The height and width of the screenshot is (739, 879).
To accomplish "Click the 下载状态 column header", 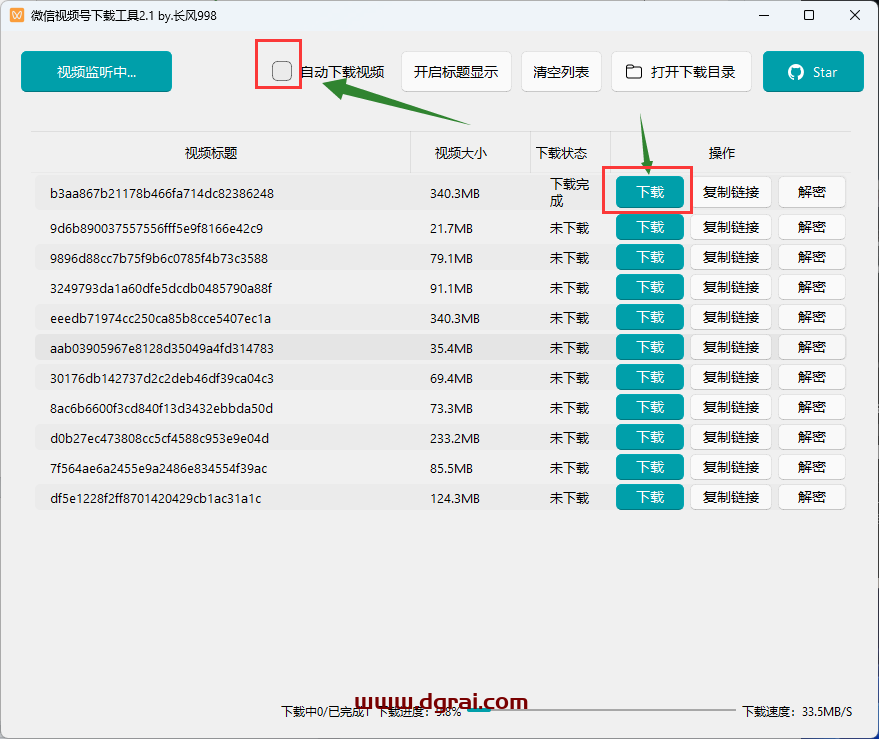I will [561, 153].
